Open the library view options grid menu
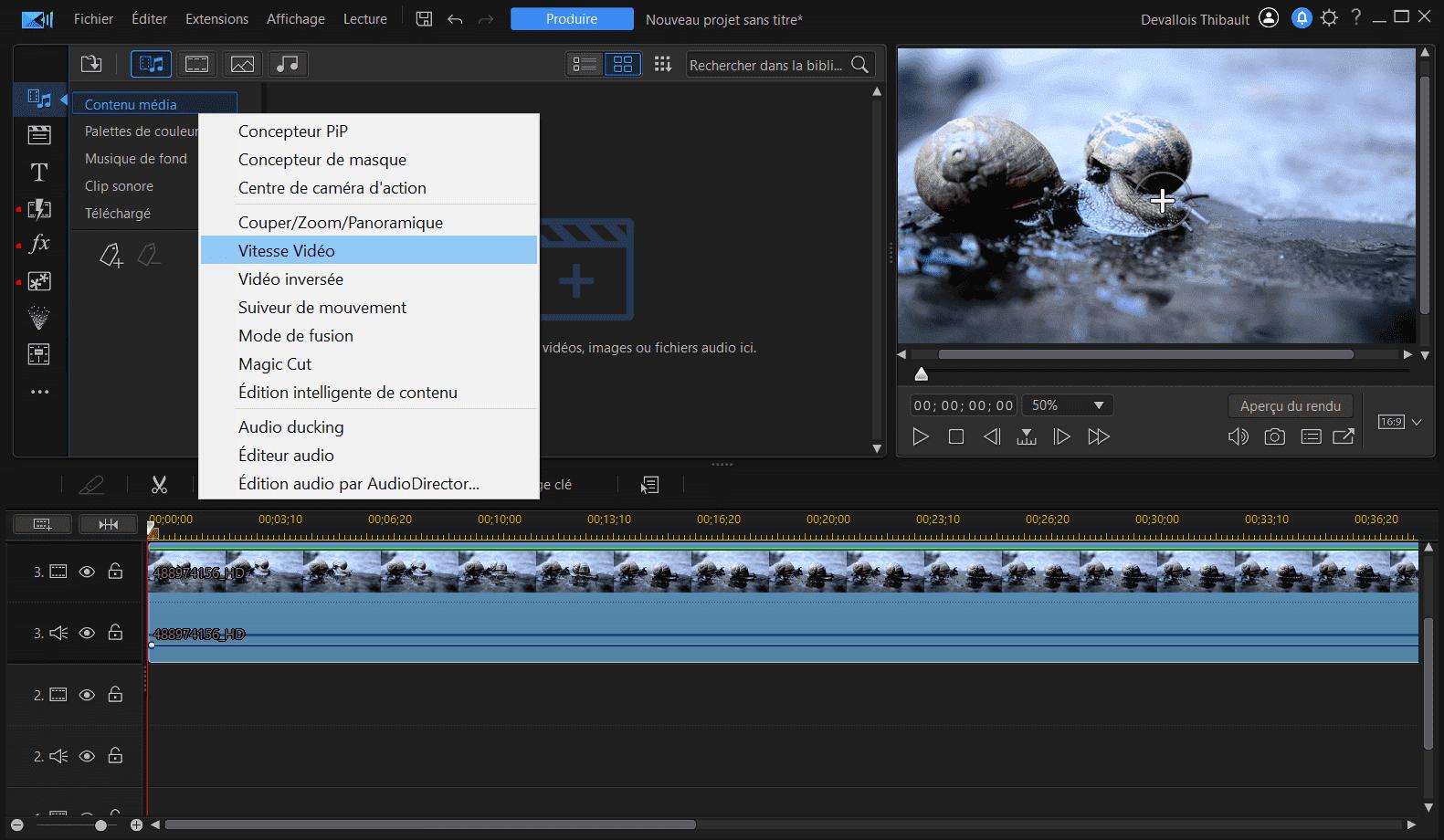Image resolution: width=1444 pixels, height=840 pixels. click(x=663, y=64)
